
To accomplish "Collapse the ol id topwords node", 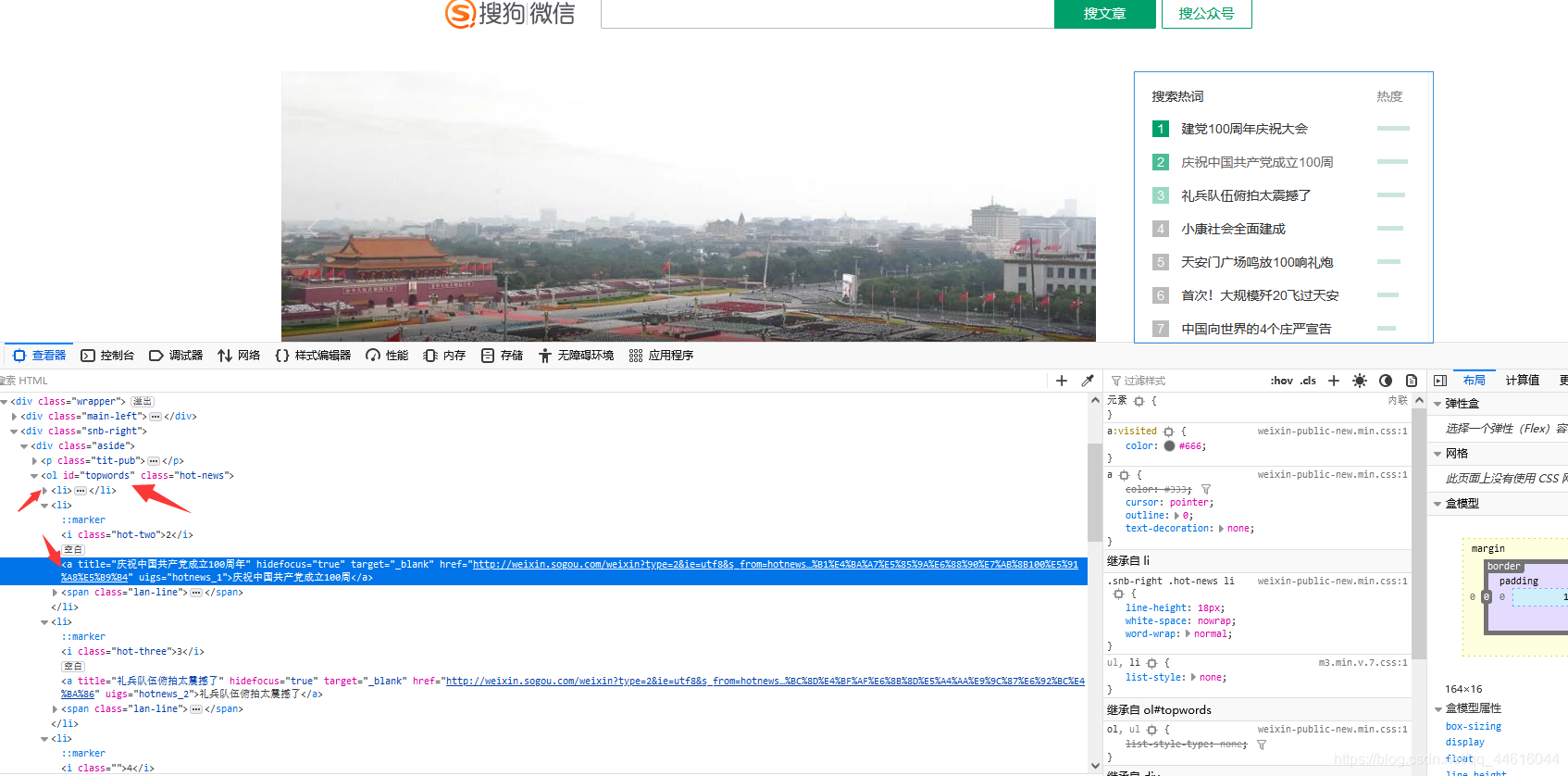I will point(34,476).
